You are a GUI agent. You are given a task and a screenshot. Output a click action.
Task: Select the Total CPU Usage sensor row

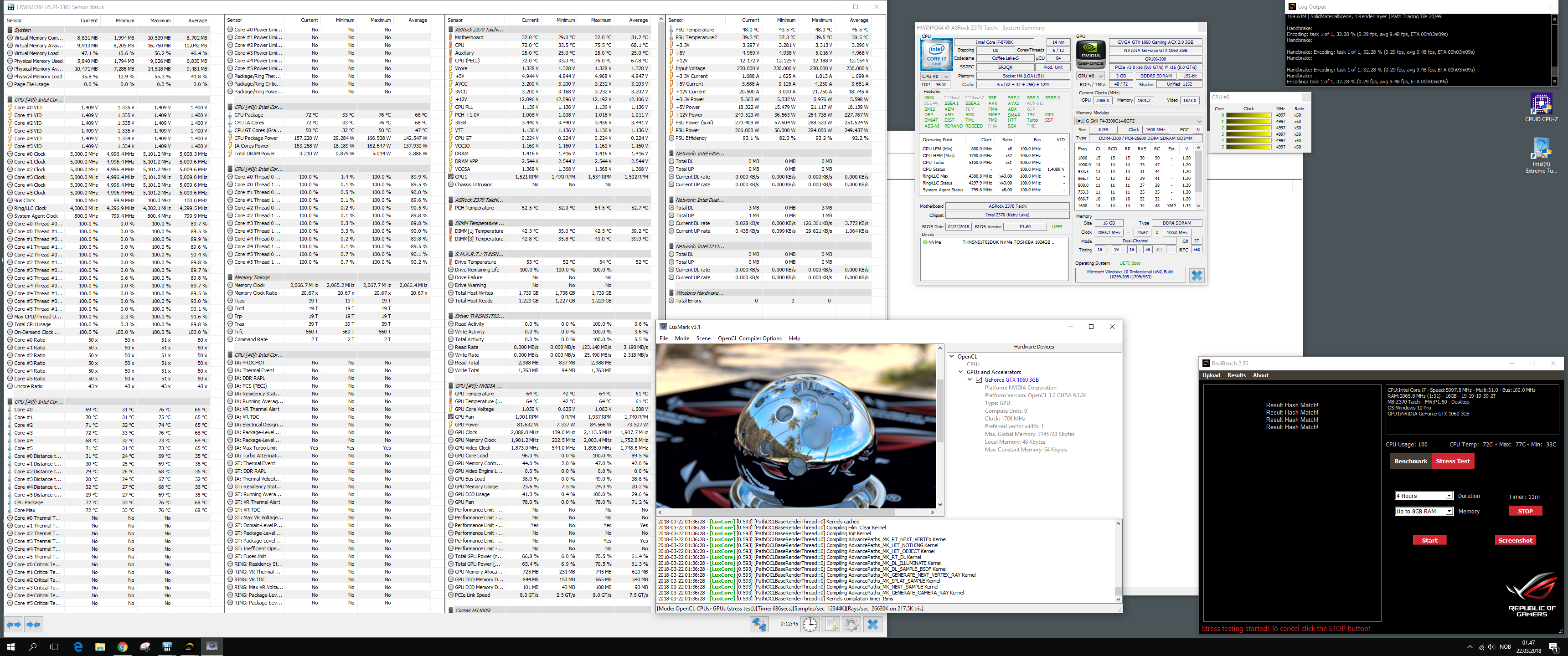point(107,324)
